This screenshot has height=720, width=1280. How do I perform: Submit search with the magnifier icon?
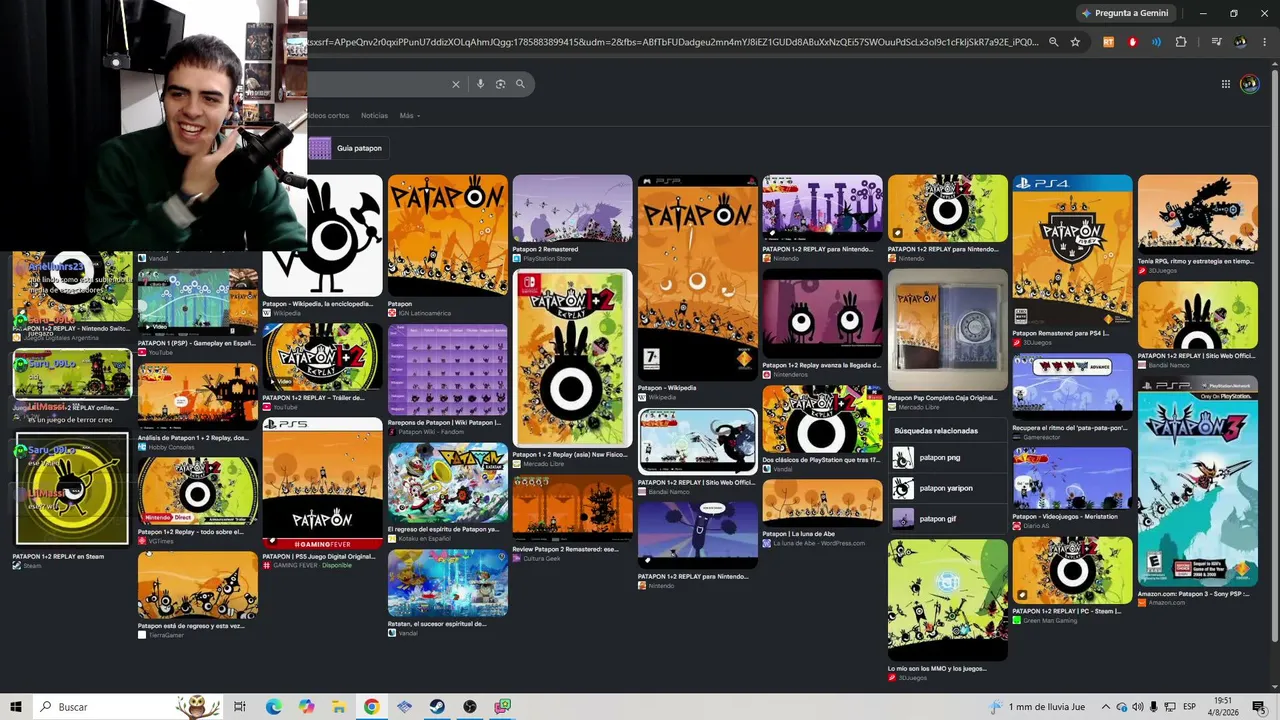pyautogui.click(x=520, y=84)
